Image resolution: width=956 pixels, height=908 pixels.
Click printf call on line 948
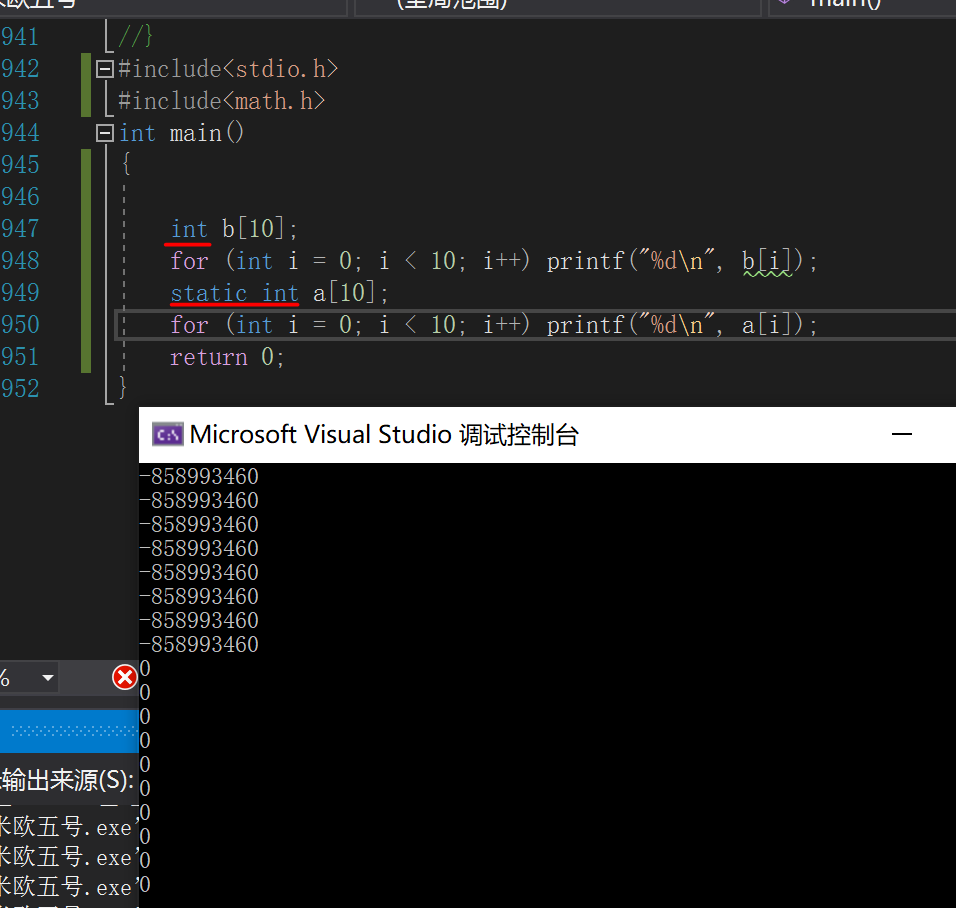tap(682, 262)
